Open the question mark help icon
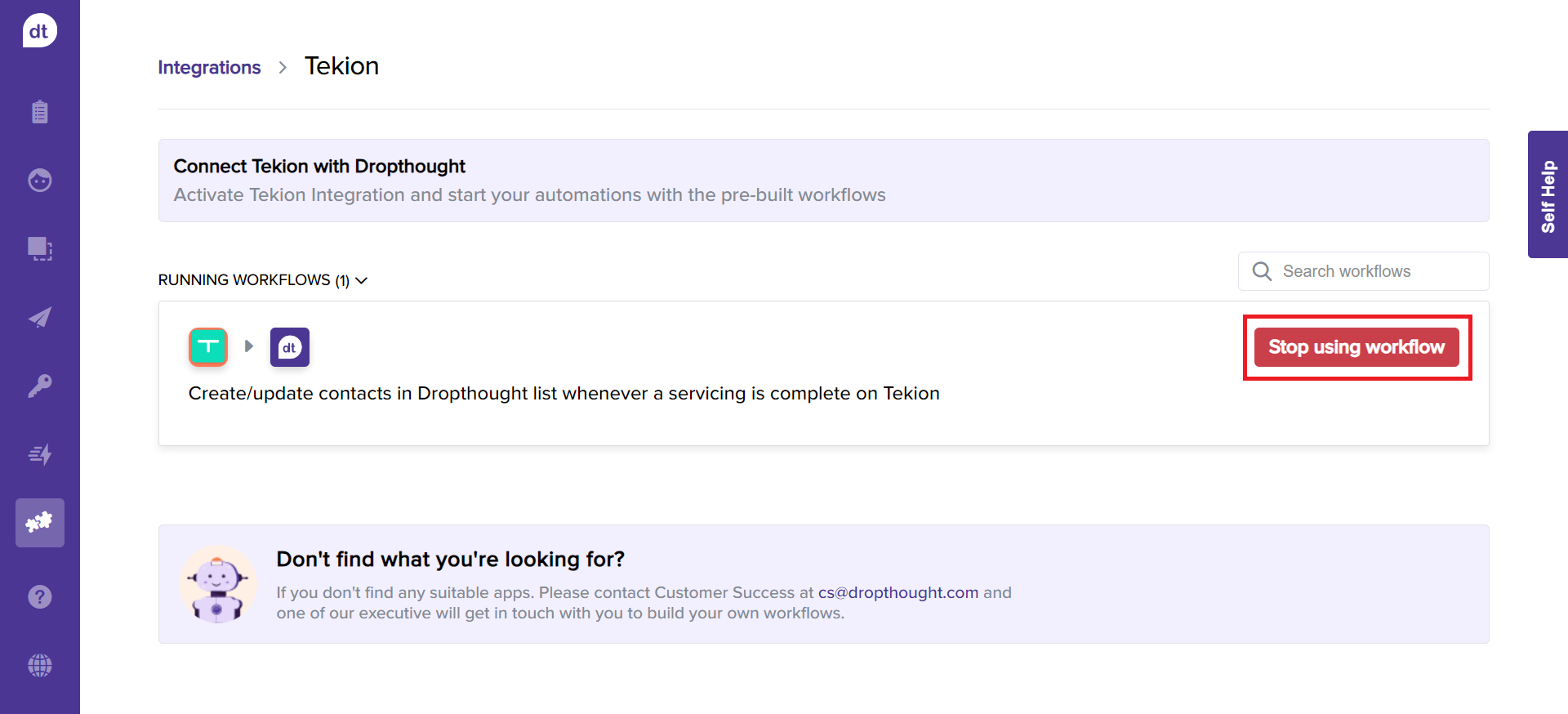Image resolution: width=1568 pixels, height=714 pixels. [x=39, y=597]
